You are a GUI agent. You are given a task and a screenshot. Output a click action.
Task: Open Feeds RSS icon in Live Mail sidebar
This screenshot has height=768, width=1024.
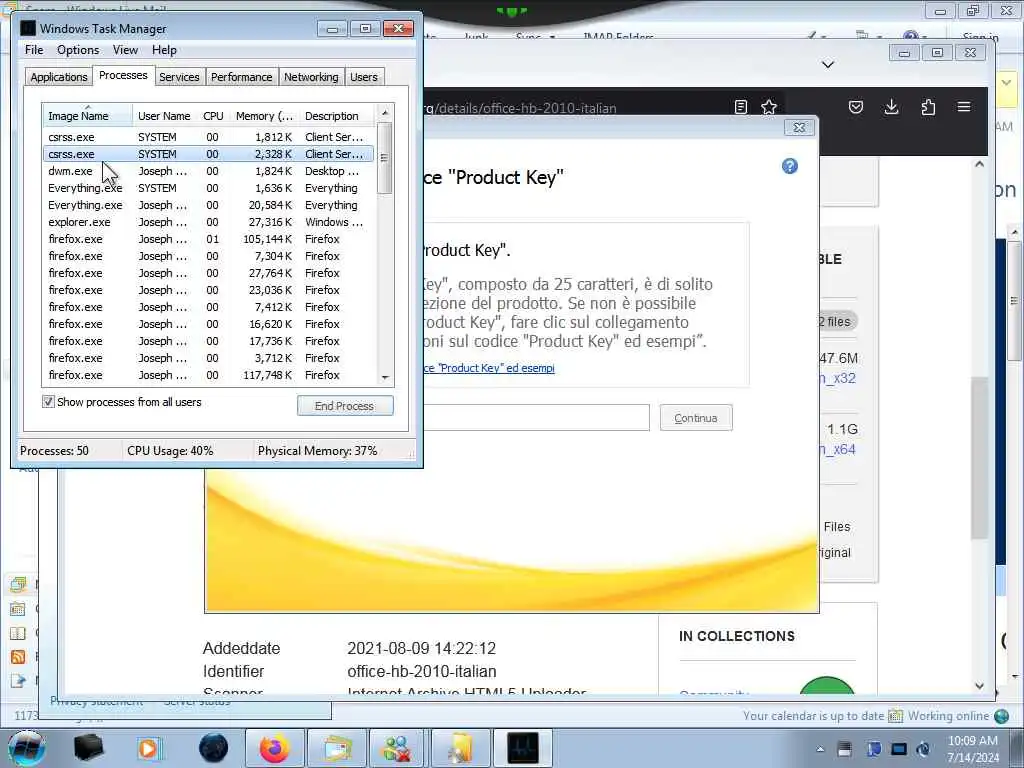[x=18, y=656]
